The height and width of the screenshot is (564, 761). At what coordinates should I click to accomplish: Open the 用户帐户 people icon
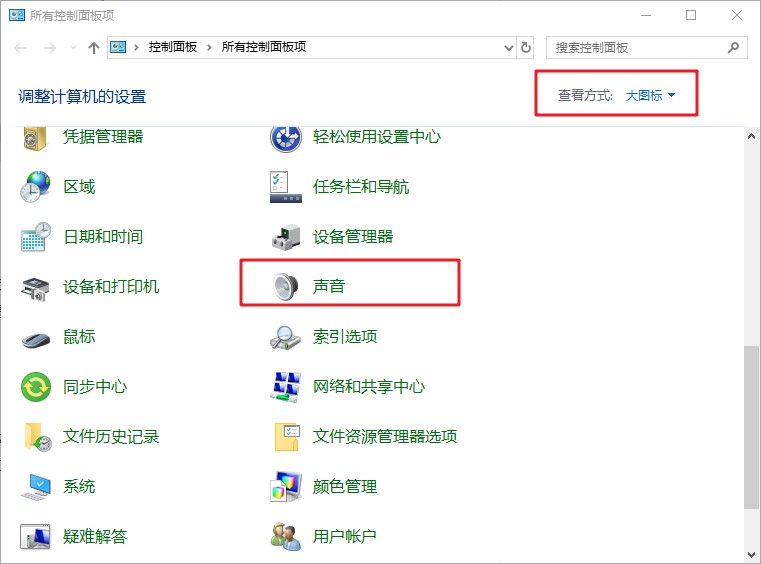pyautogui.click(x=285, y=537)
